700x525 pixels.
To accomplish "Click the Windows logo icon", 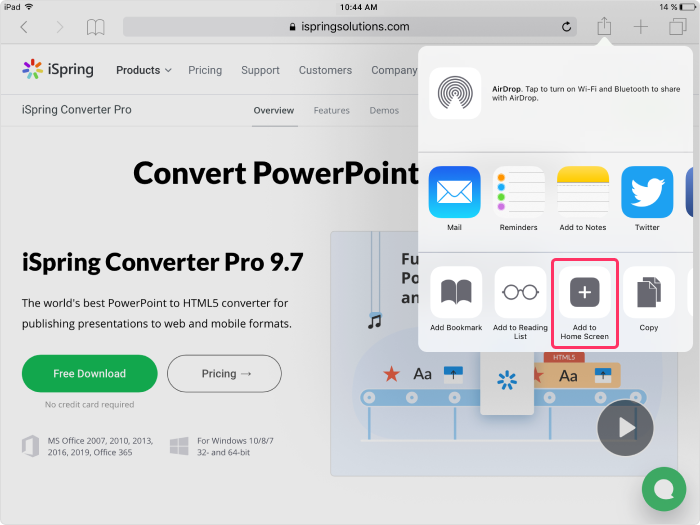I will [179, 446].
